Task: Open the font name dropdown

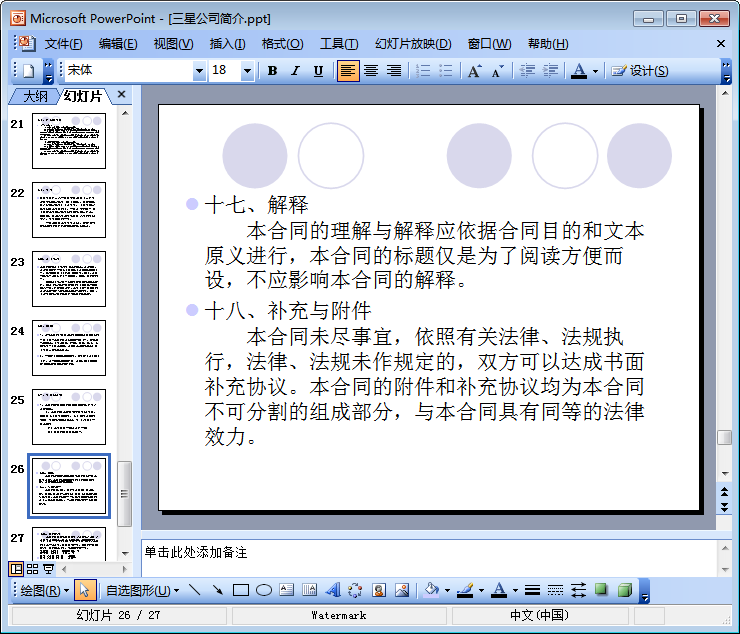Action: pos(198,71)
